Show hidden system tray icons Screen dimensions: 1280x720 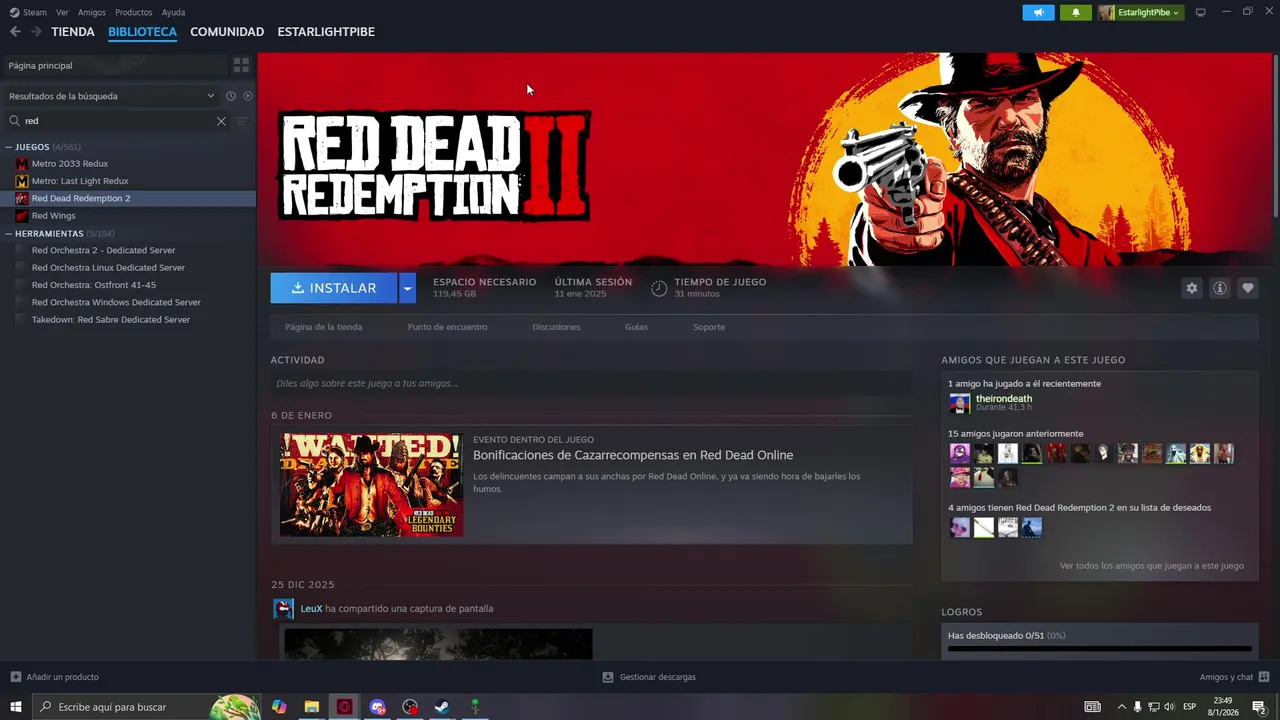[1121, 707]
